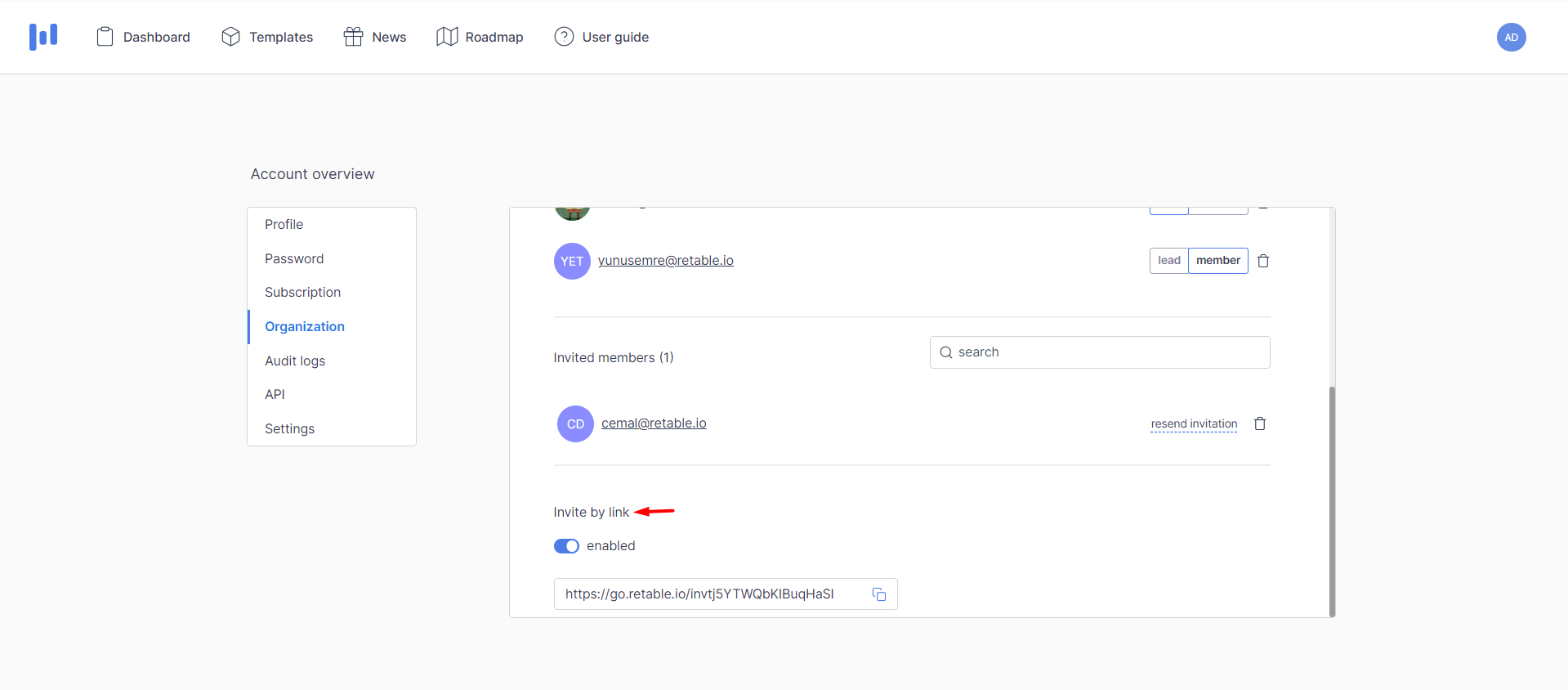
Task: Open News from the top navigation
Action: (375, 37)
